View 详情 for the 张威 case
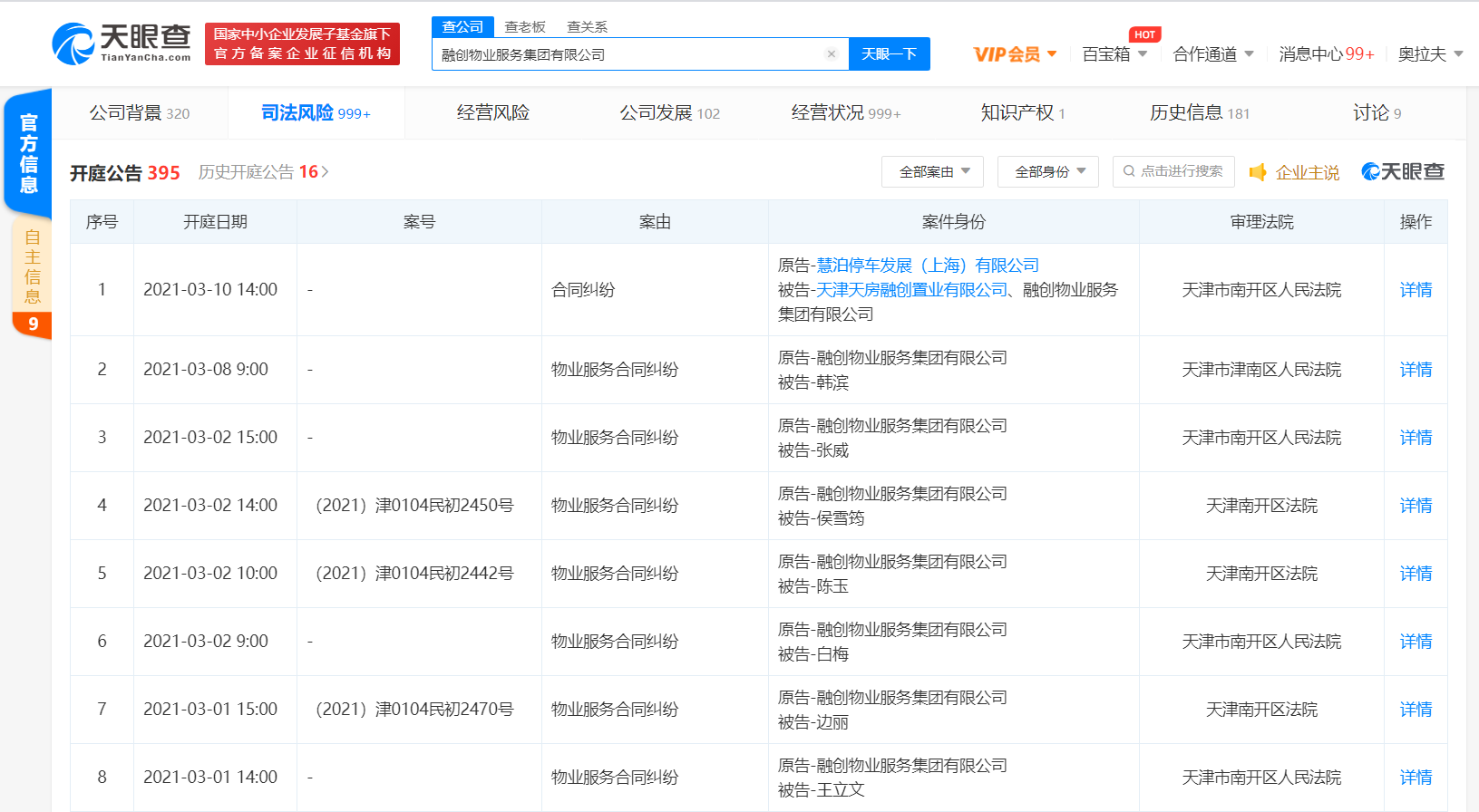This screenshot has width=1479, height=812. pyautogui.click(x=1416, y=438)
